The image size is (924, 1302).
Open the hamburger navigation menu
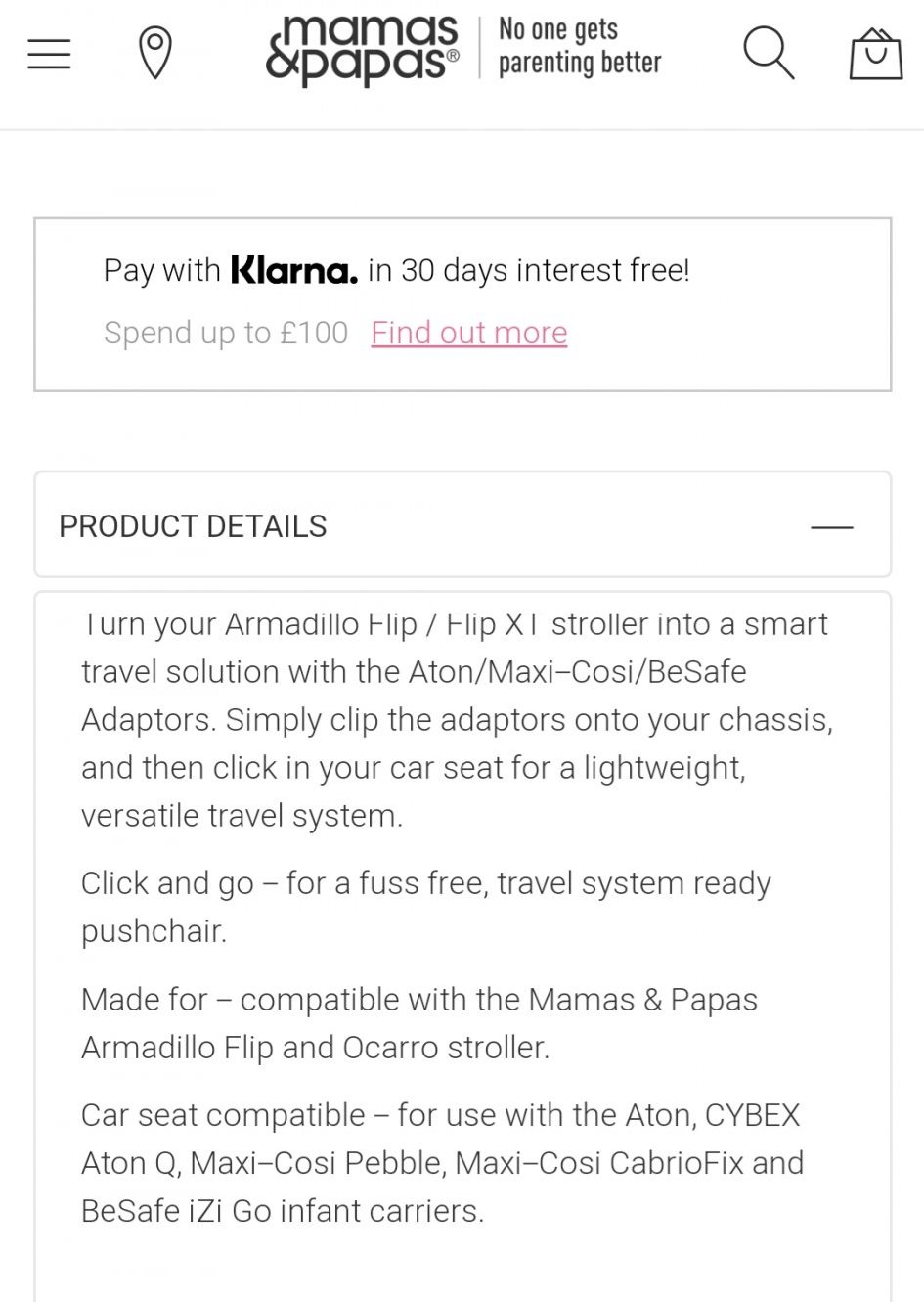[x=49, y=54]
